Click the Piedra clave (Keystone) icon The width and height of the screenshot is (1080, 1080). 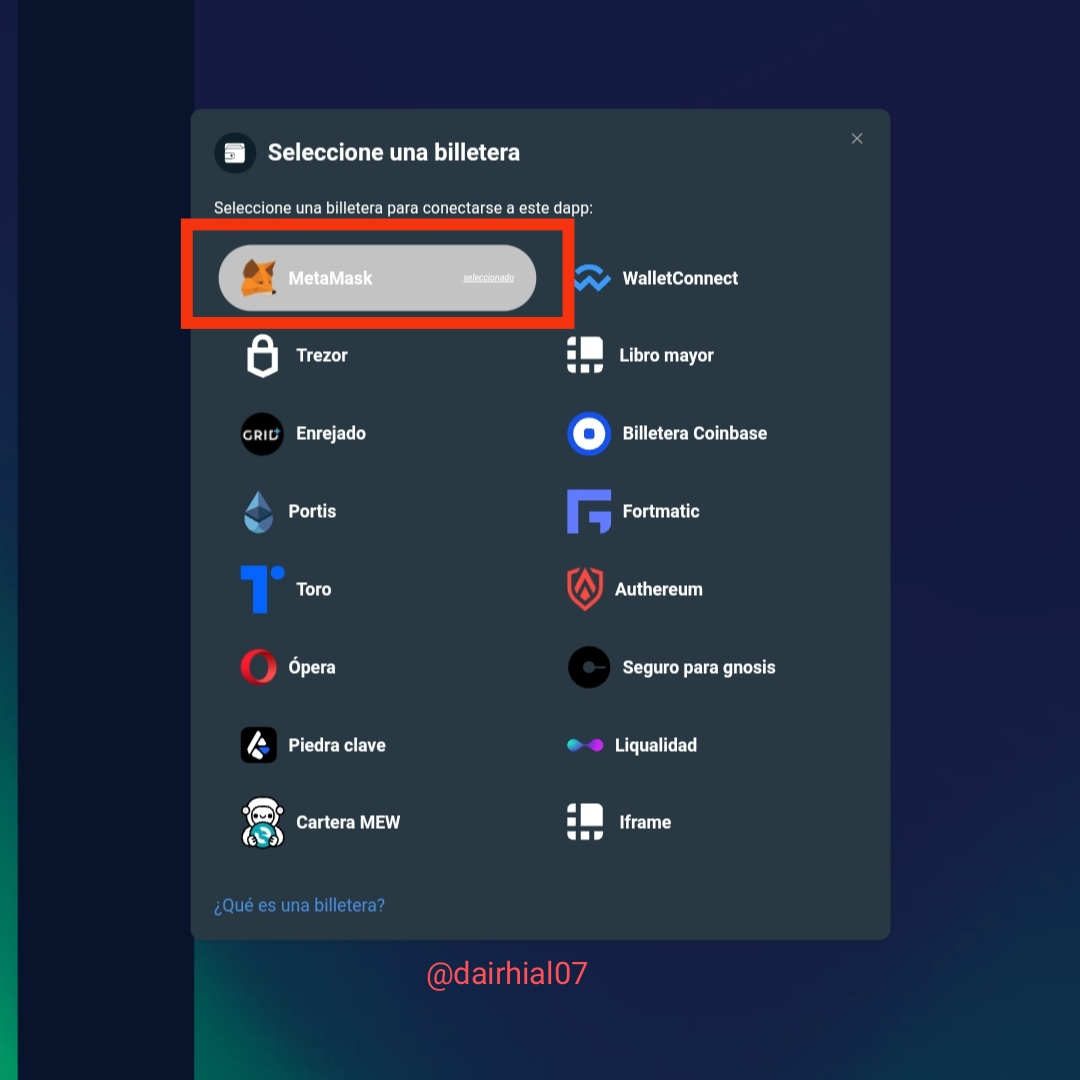(x=258, y=745)
